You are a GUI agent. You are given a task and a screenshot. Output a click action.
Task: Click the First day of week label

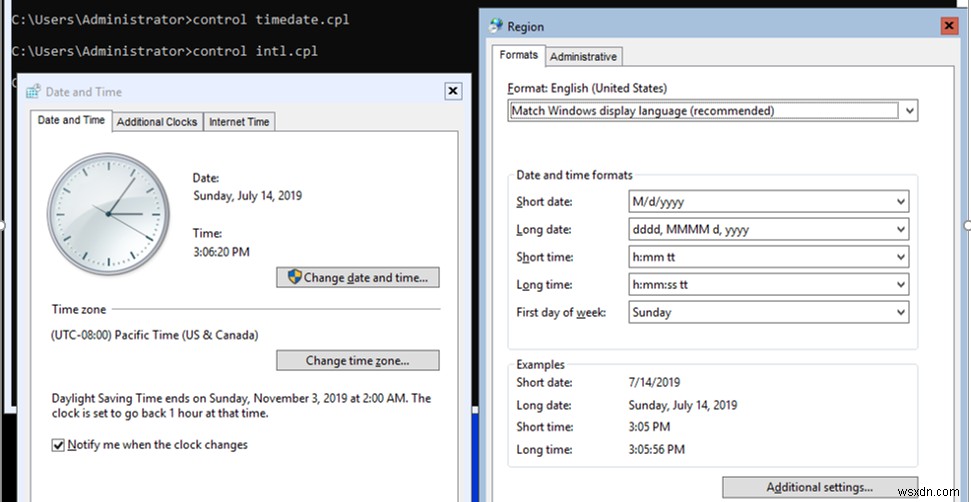pyautogui.click(x=561, y=313)
